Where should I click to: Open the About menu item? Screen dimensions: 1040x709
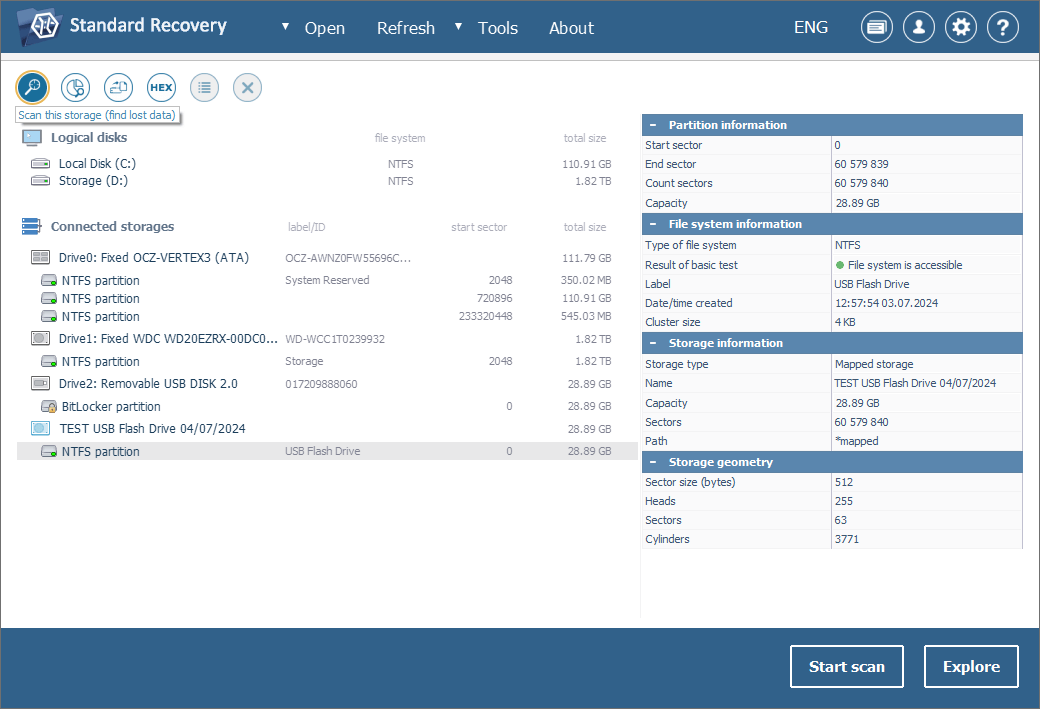click(571, 28)
